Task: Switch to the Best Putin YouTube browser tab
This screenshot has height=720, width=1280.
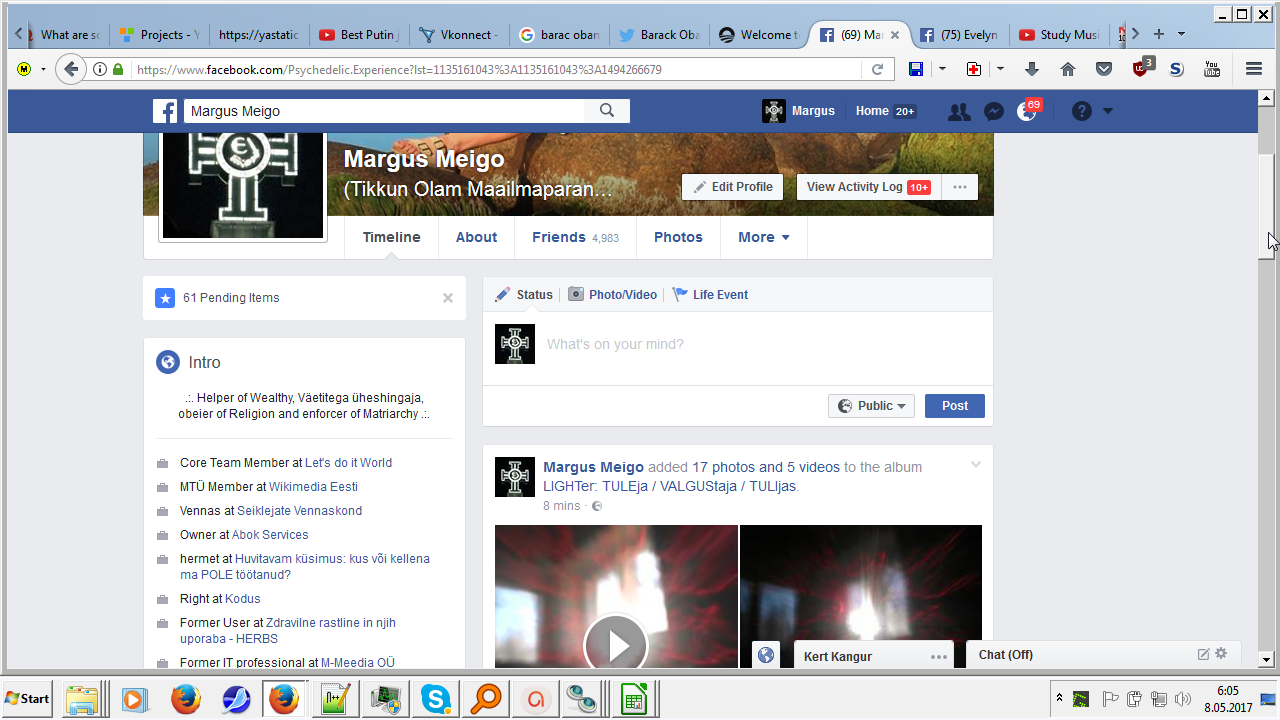Action: tap(361, 34)
